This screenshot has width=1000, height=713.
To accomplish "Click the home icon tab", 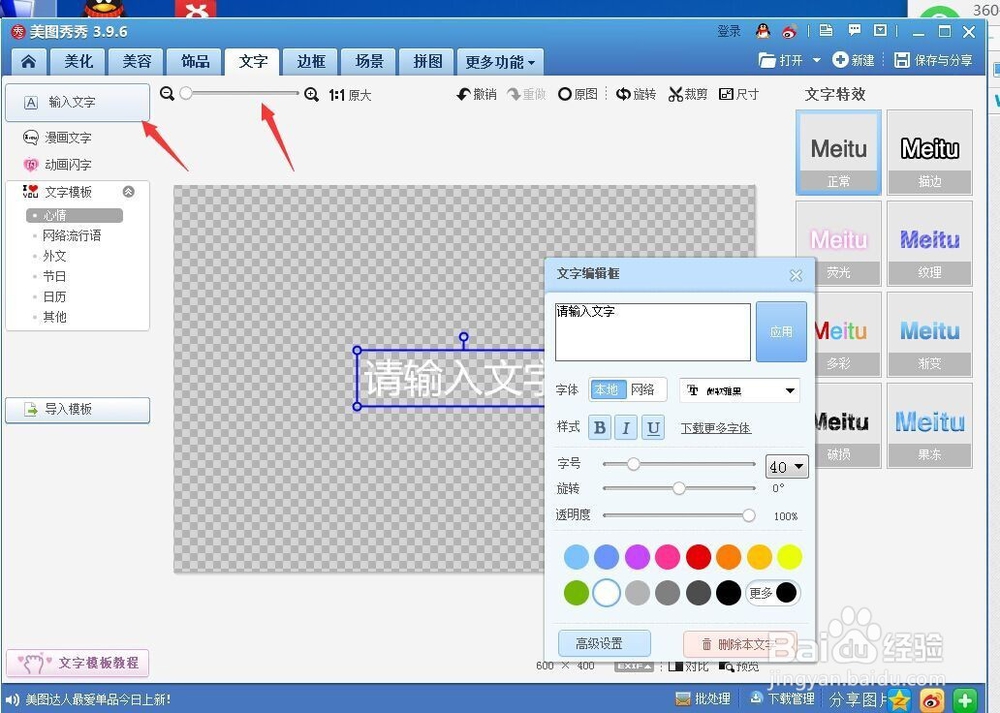I will coord(29,61).
